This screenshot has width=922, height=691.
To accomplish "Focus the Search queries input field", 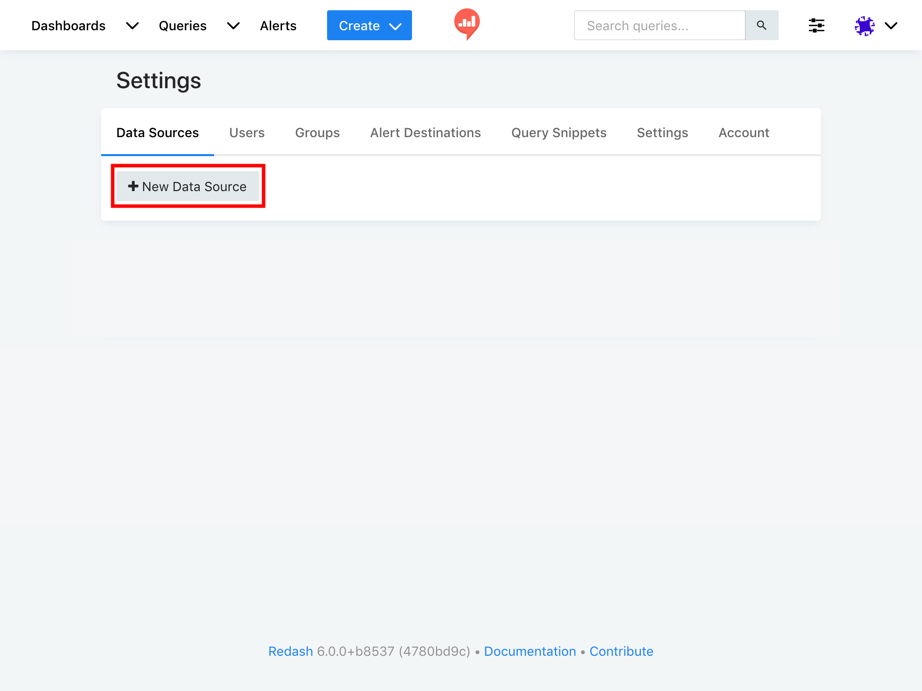I will coord(659,26).
